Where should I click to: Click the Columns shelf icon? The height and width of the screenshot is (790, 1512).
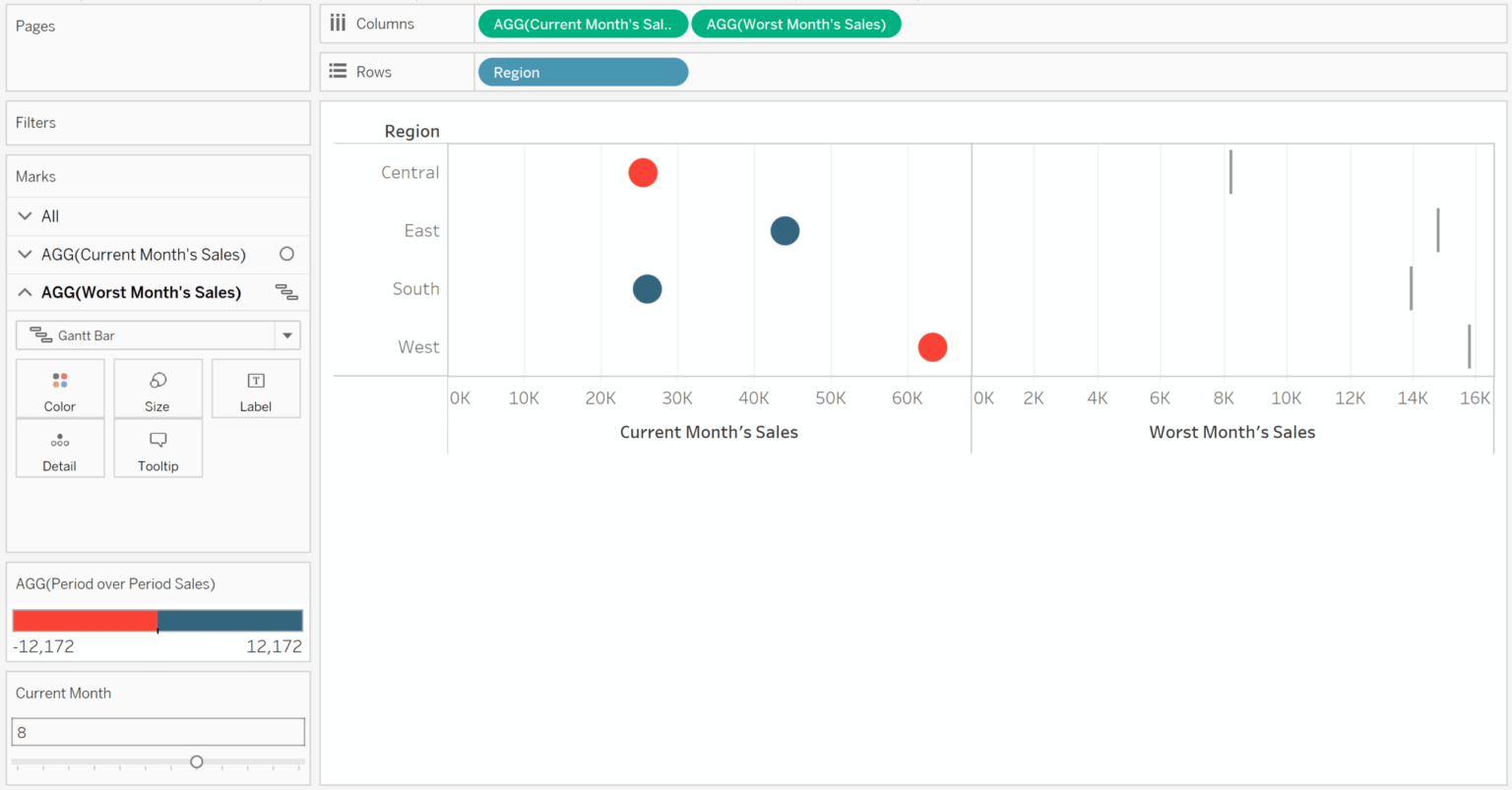coord(338,23)
